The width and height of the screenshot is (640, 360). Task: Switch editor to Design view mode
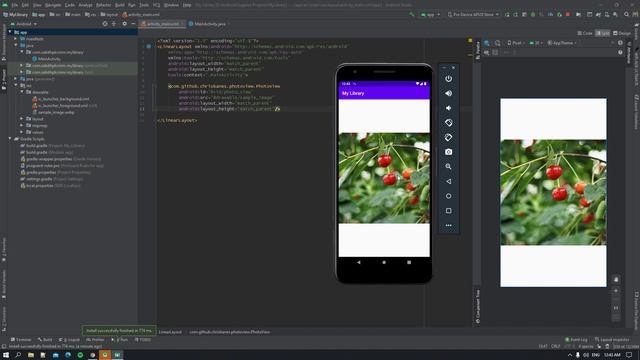click(622, 33)
